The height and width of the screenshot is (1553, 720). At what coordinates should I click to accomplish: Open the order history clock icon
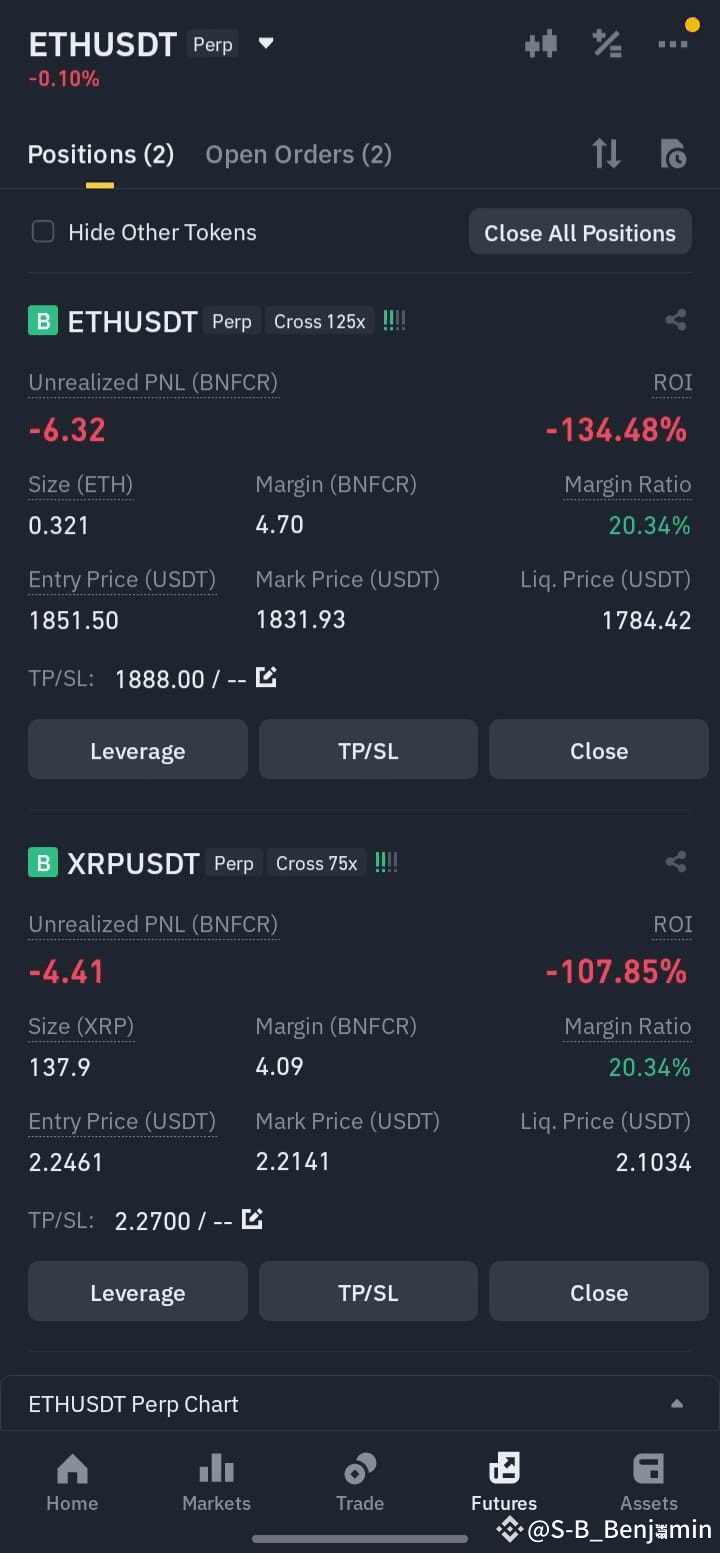click(x=673, y=154)
